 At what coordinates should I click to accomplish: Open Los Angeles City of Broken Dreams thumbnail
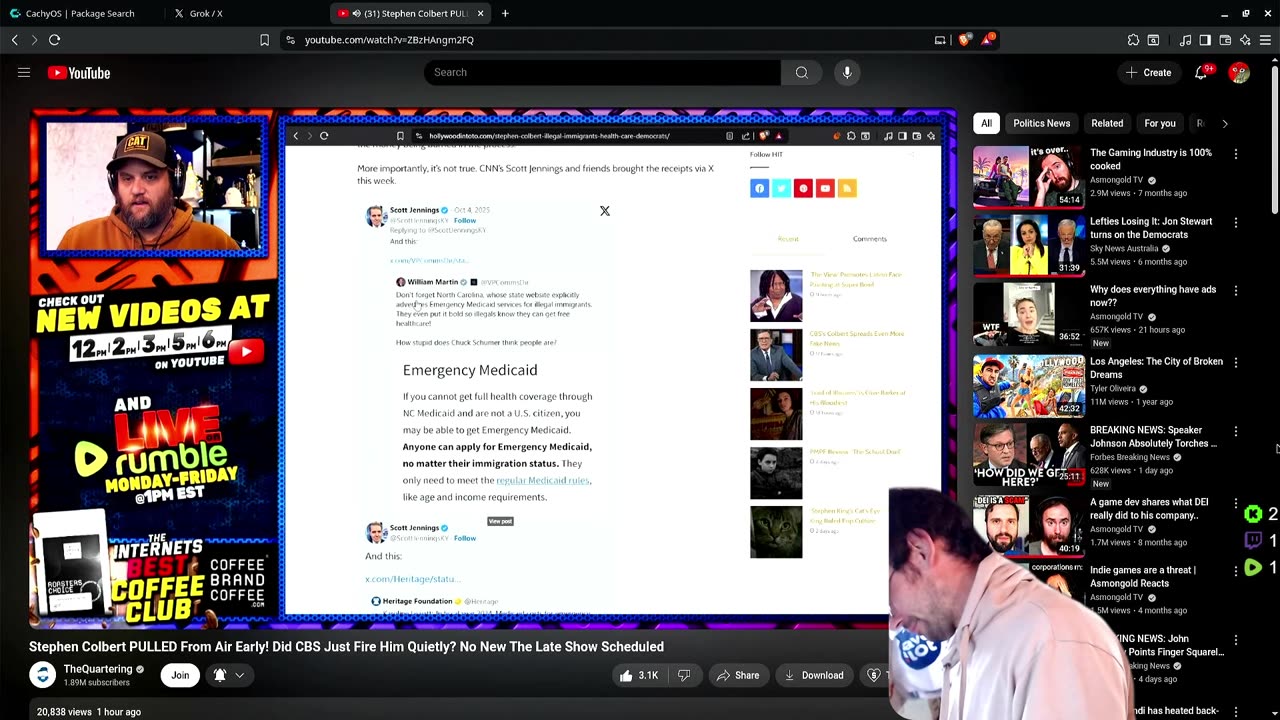[x=1029, y=386]
